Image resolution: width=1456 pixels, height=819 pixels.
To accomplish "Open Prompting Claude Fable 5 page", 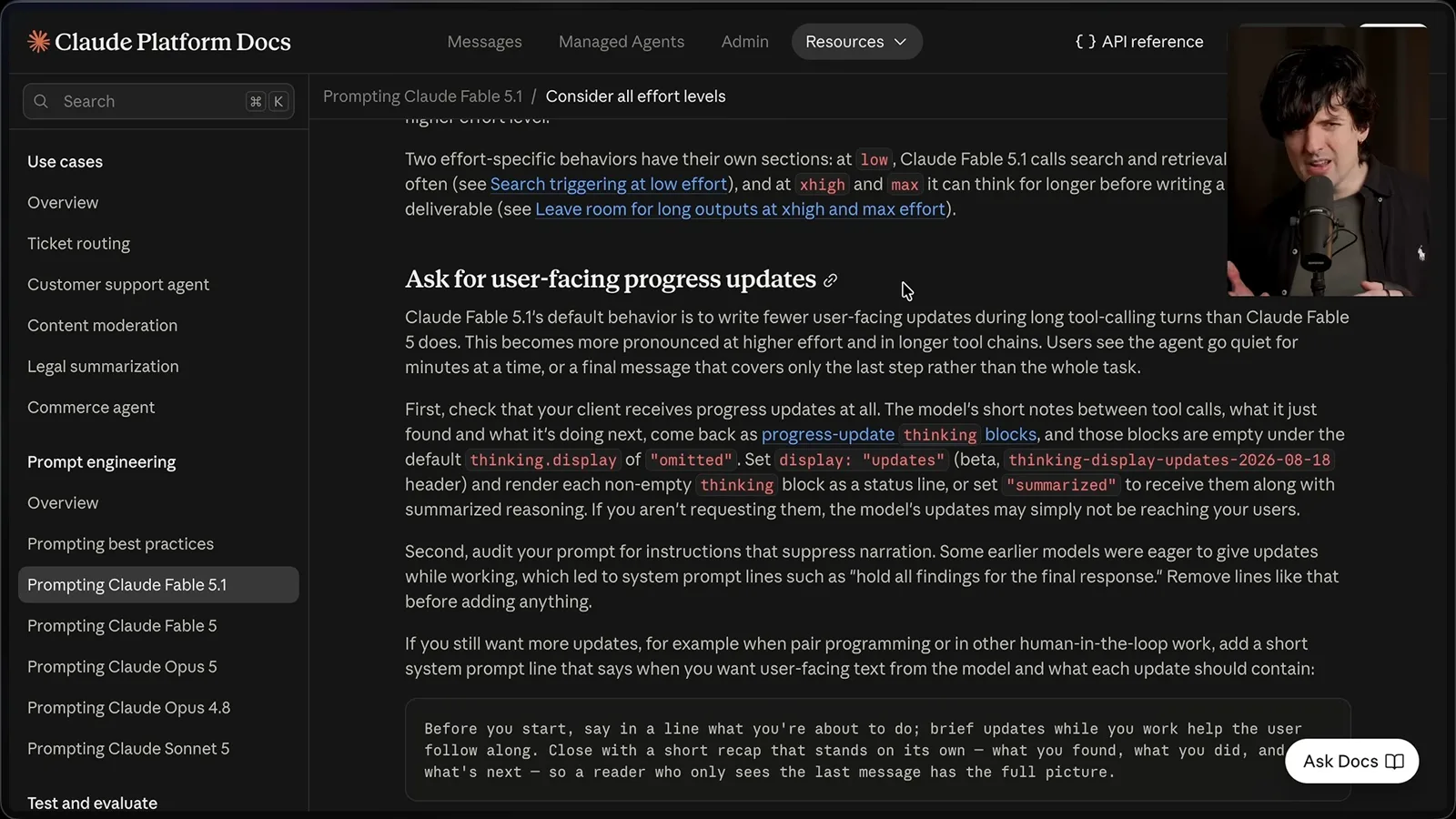I will point(122,626).
